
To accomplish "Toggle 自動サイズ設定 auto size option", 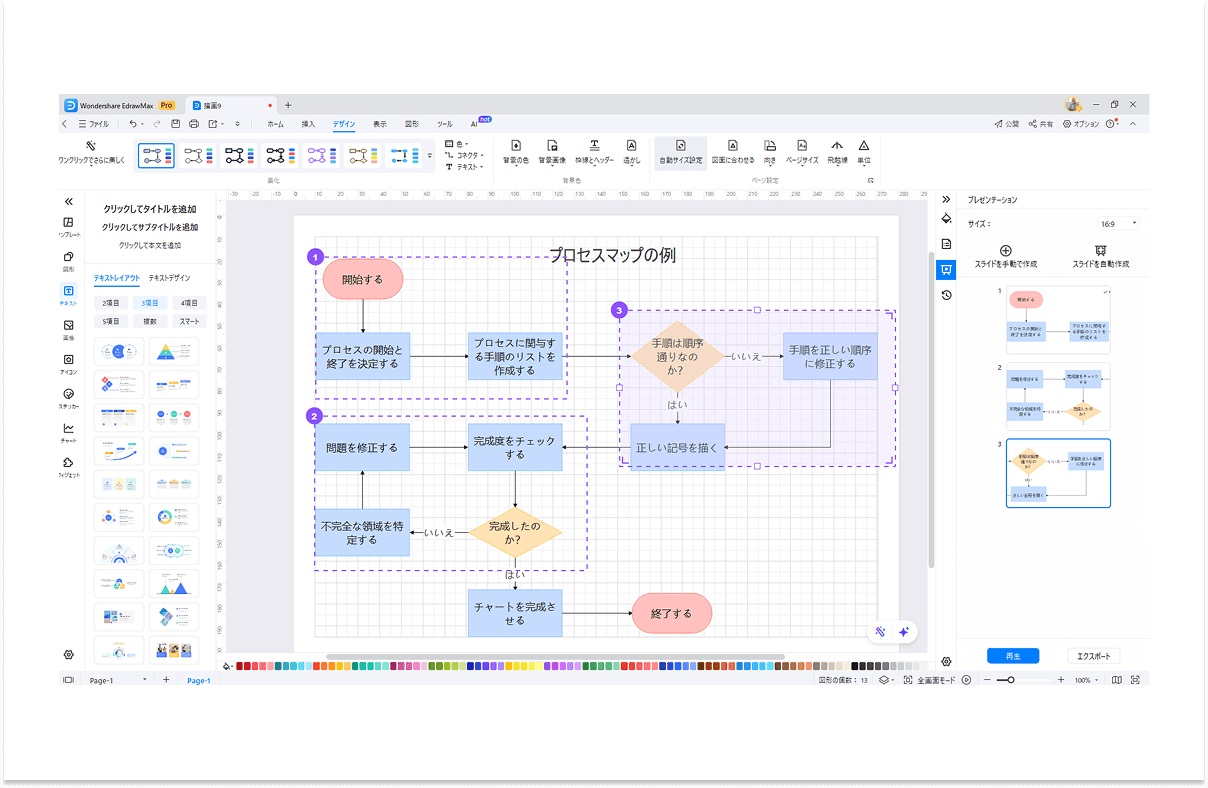I will pyautogui.click(x=680, y=146).
